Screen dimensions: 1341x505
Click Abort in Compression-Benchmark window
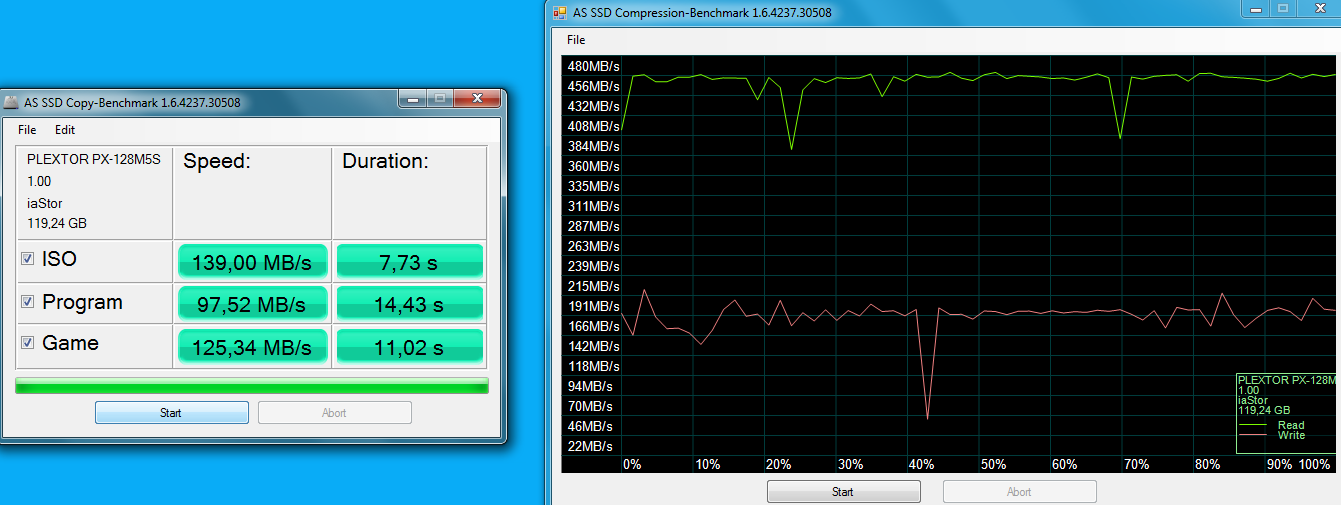[1019, 492]
